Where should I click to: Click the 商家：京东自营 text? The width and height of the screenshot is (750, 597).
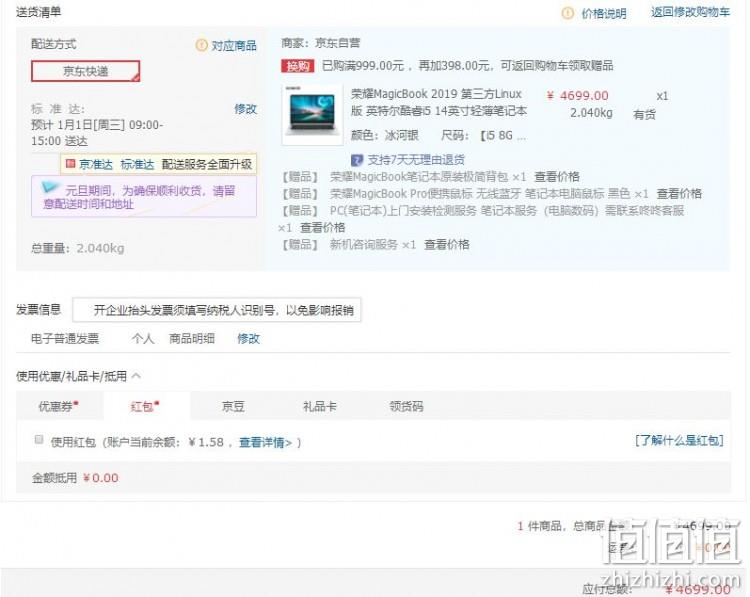point(320,43)
